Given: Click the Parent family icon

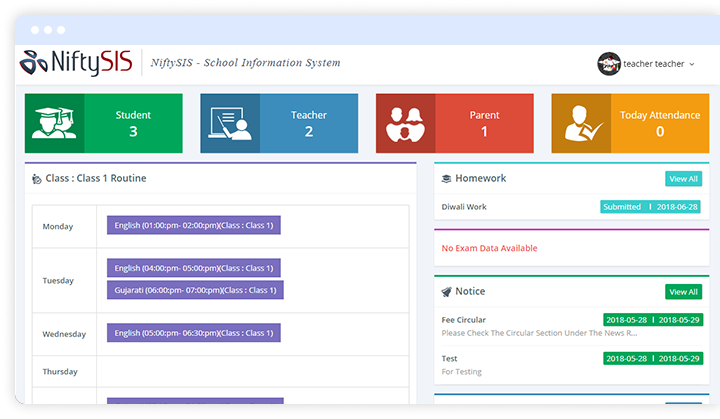Looking at the screenshot, I should (405, 123).
